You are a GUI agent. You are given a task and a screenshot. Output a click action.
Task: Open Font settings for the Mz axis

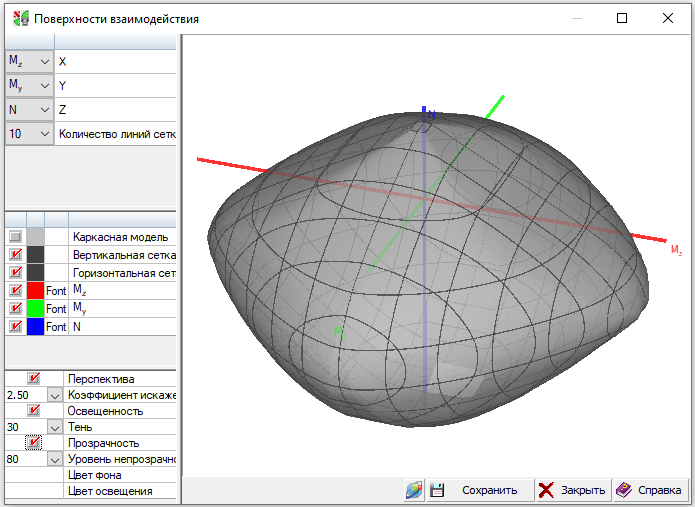coord(56,291)
